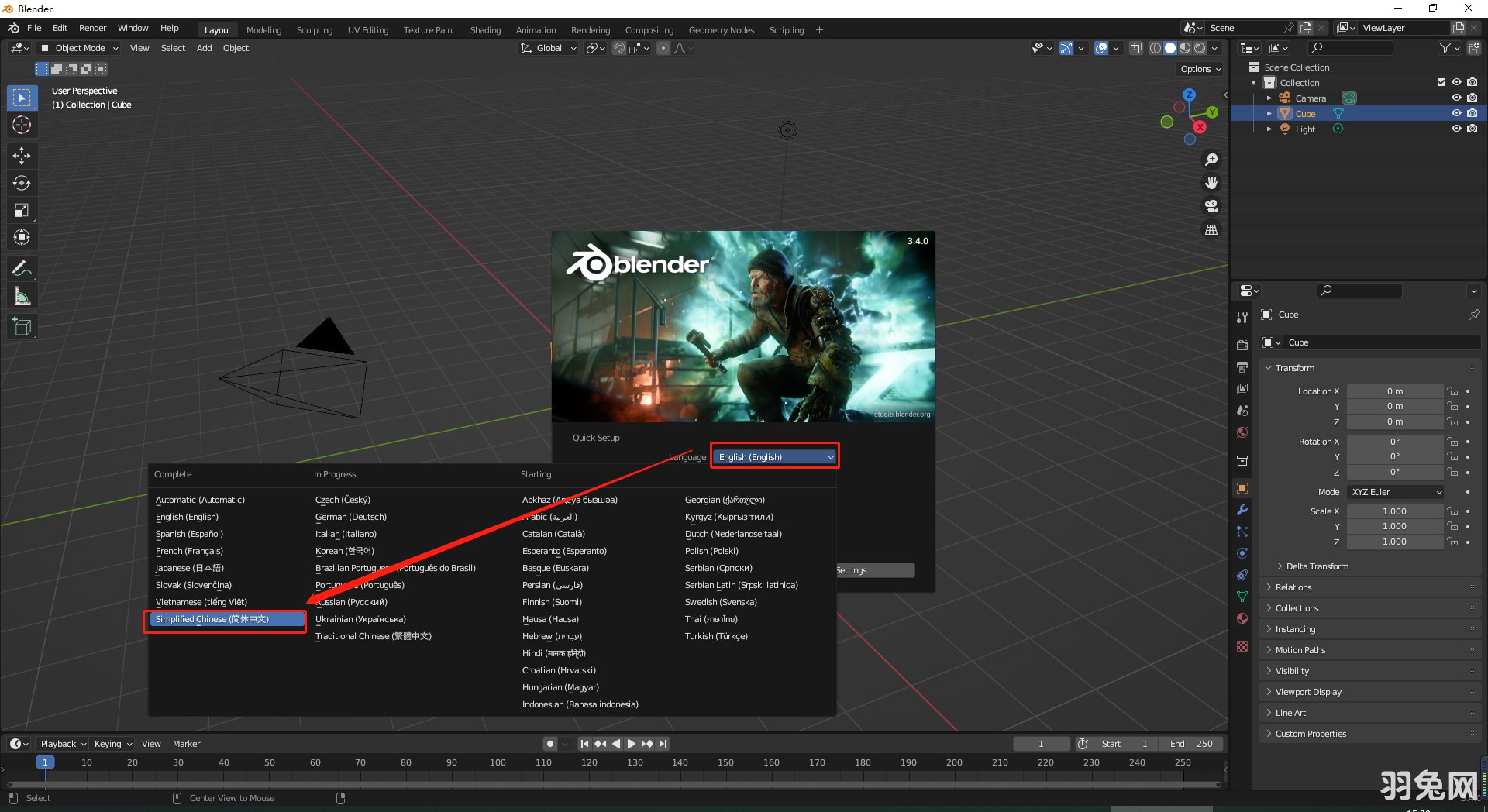Select the Rotate tool in the toolbar
This screenshot has height=812, width=1488.
coord(22,183)
